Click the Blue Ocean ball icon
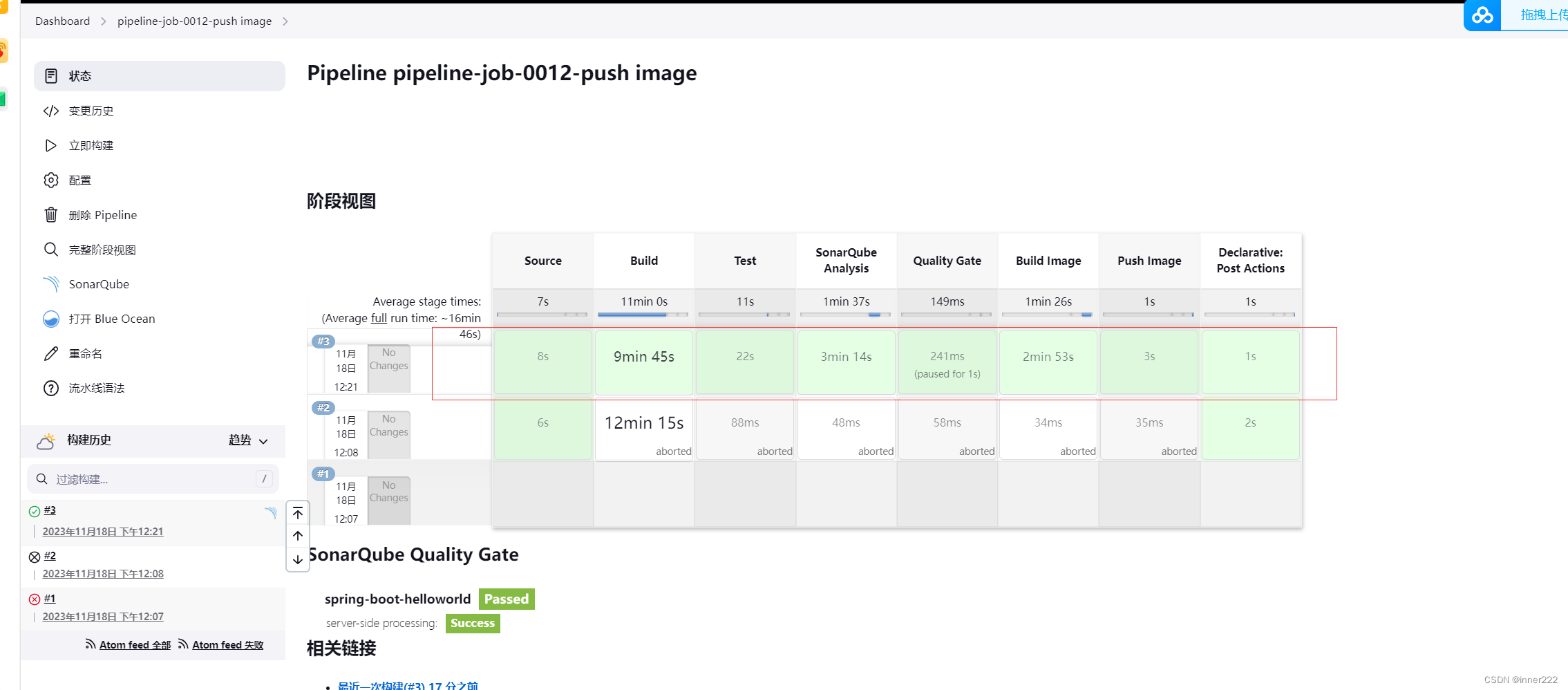Image resolution: width=1568 pixels, height=690 pixels. click(51, 319)
